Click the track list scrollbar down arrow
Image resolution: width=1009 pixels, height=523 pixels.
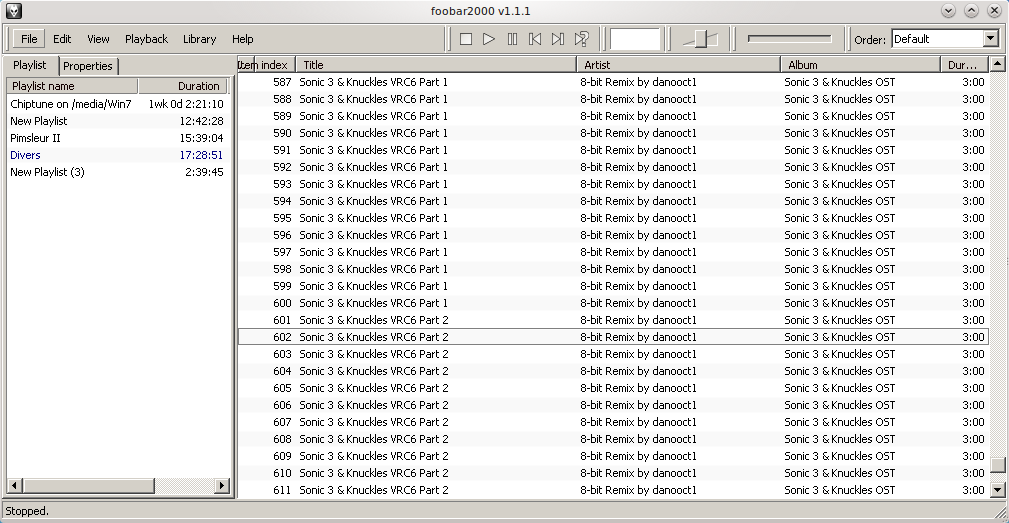pyautogui.click(x=997, y=490)
